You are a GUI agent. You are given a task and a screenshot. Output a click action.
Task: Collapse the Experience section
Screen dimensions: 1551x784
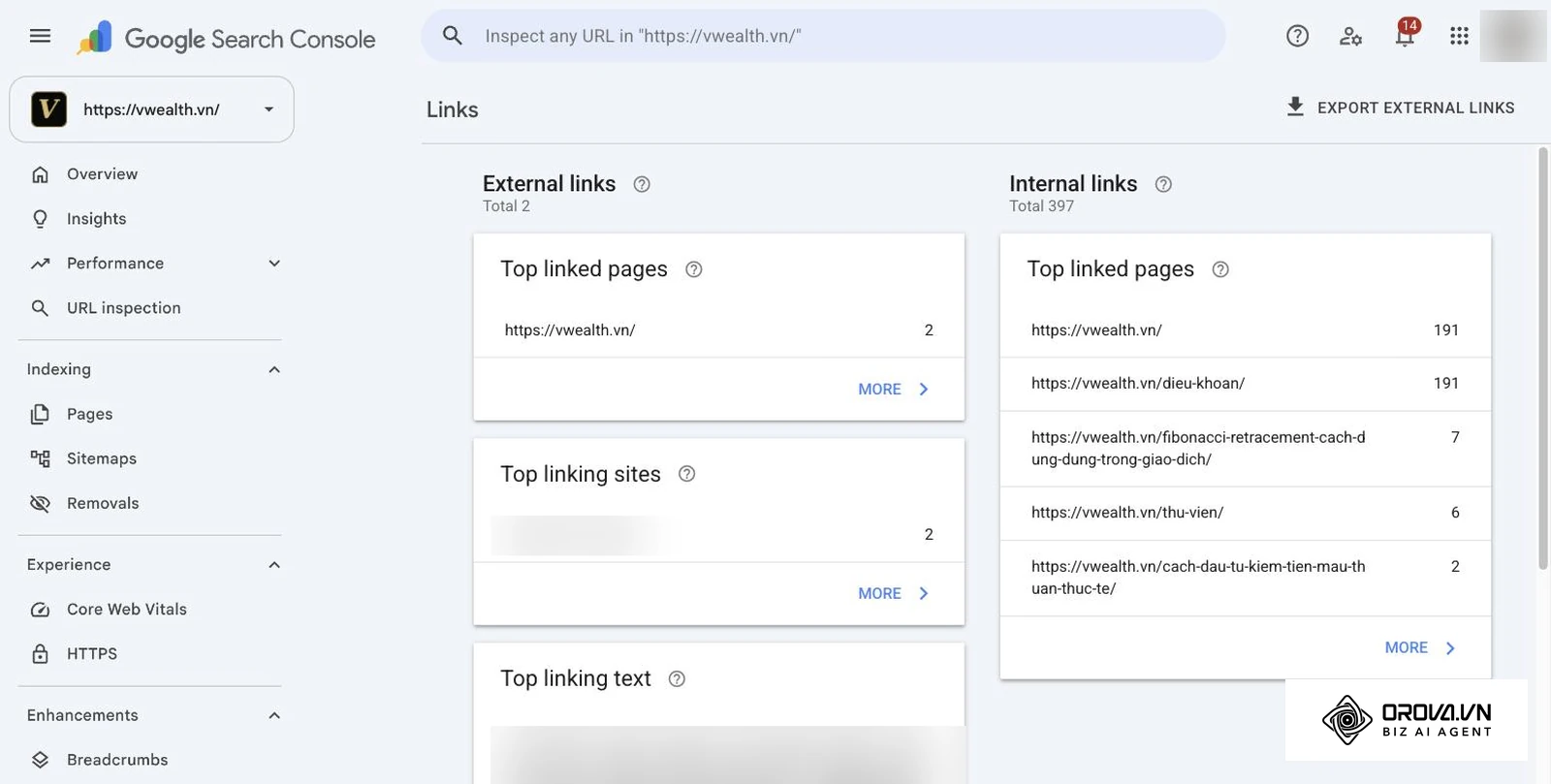[x=274, y=565]
